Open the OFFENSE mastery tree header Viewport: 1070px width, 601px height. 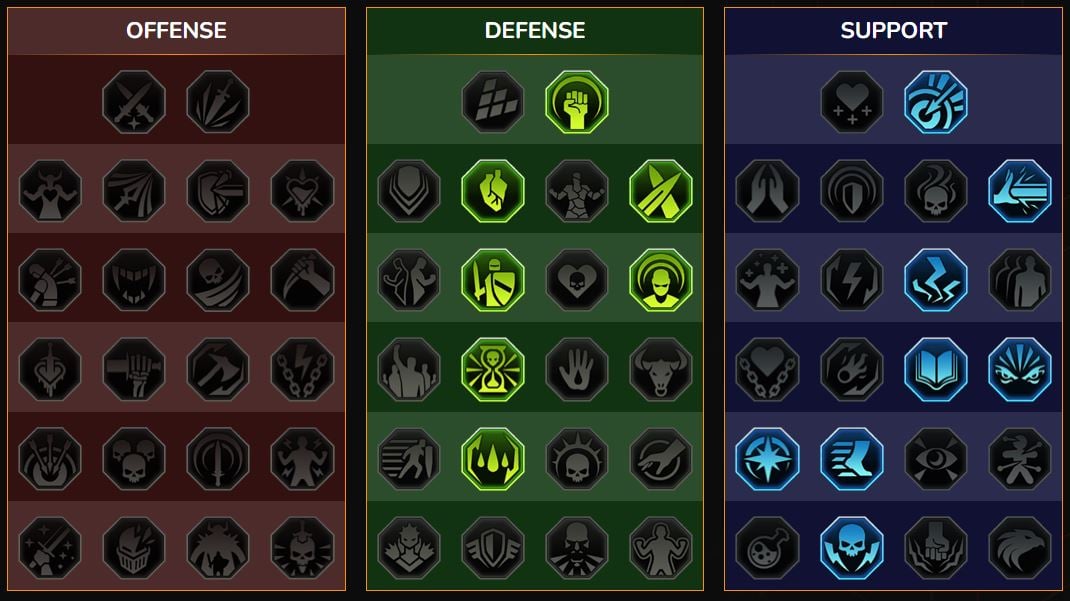click(176, 30)
